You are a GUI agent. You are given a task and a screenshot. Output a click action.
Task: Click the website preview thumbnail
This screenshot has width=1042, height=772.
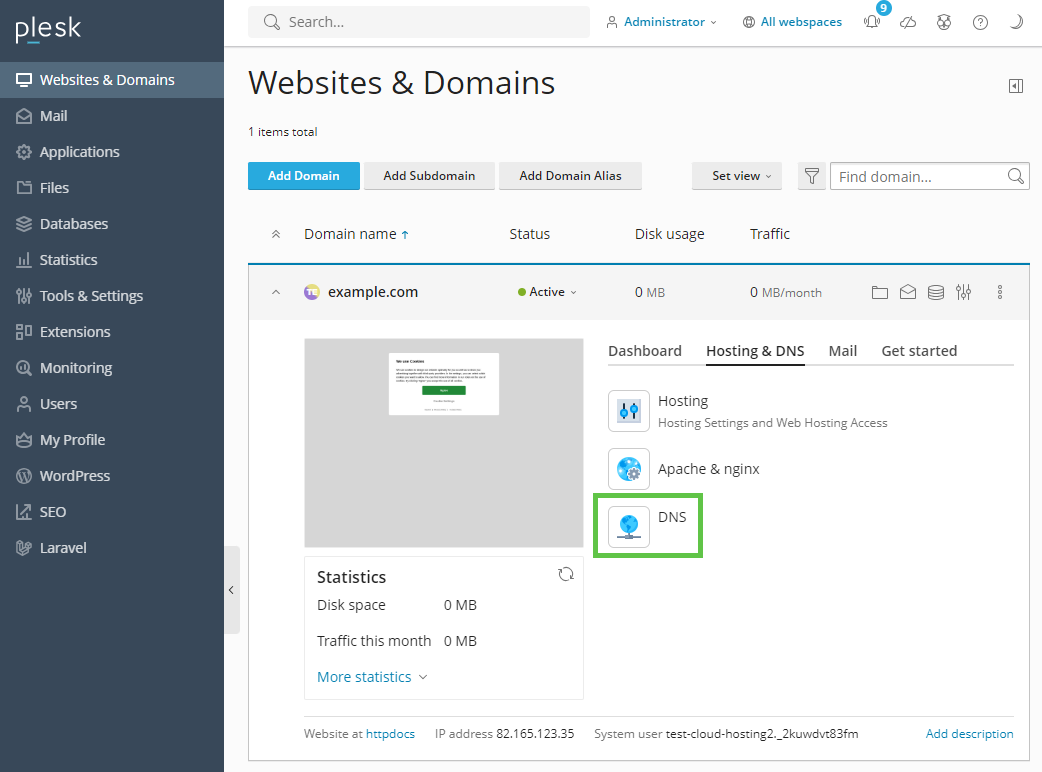443,442
